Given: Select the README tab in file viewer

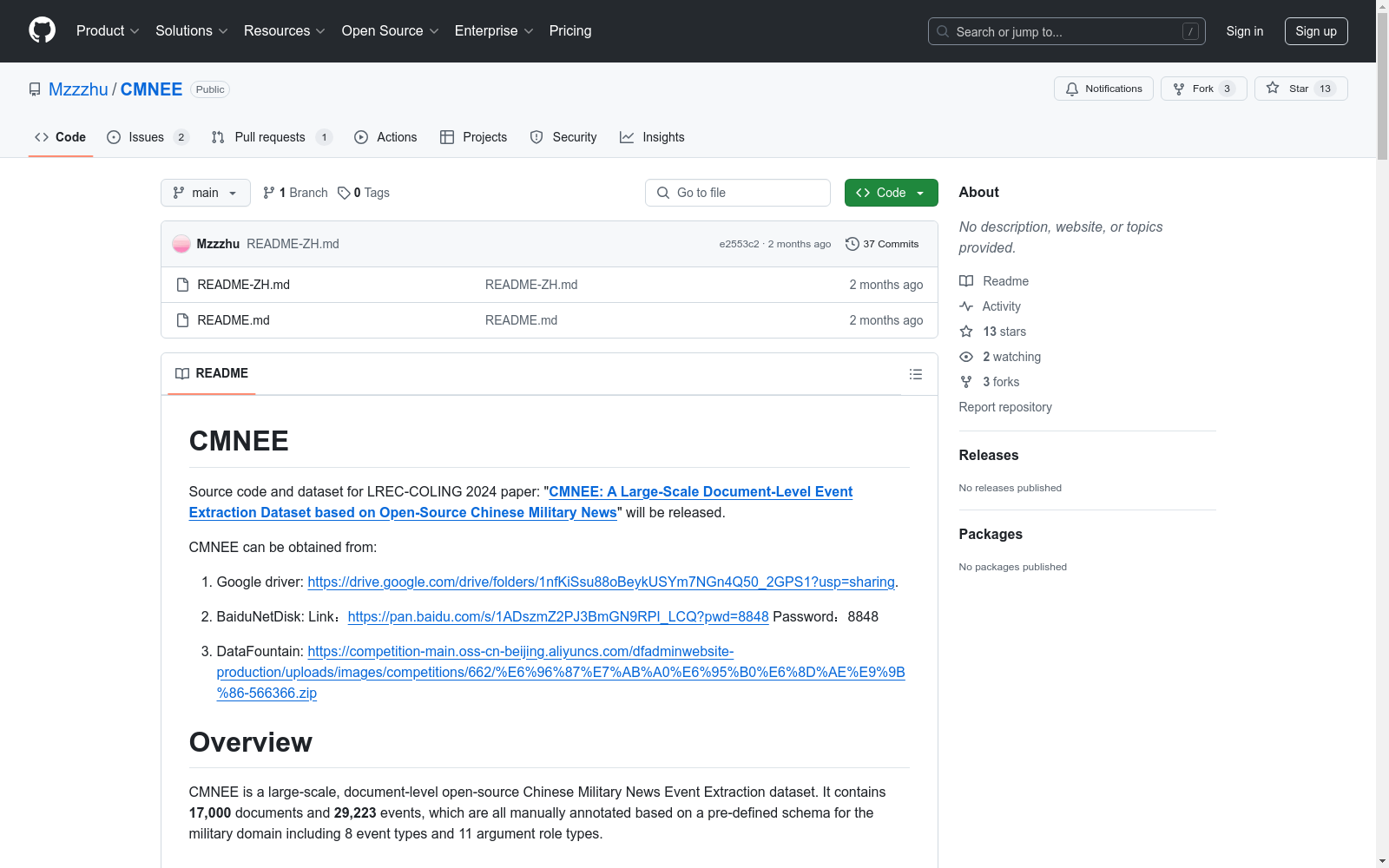Looking at the screenshot, I should coord(212,373).
